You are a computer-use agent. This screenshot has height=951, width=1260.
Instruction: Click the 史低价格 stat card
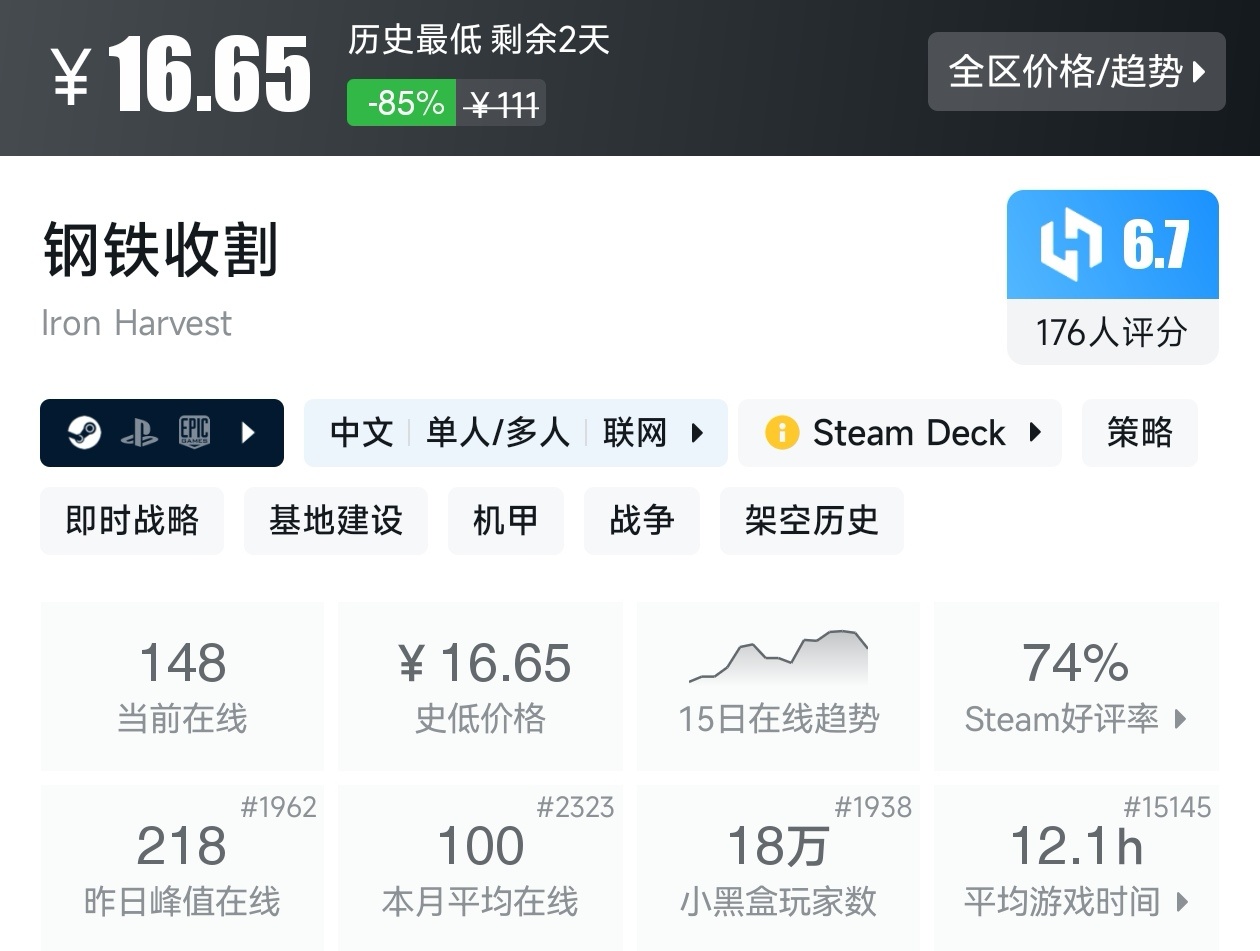(480, 685)
